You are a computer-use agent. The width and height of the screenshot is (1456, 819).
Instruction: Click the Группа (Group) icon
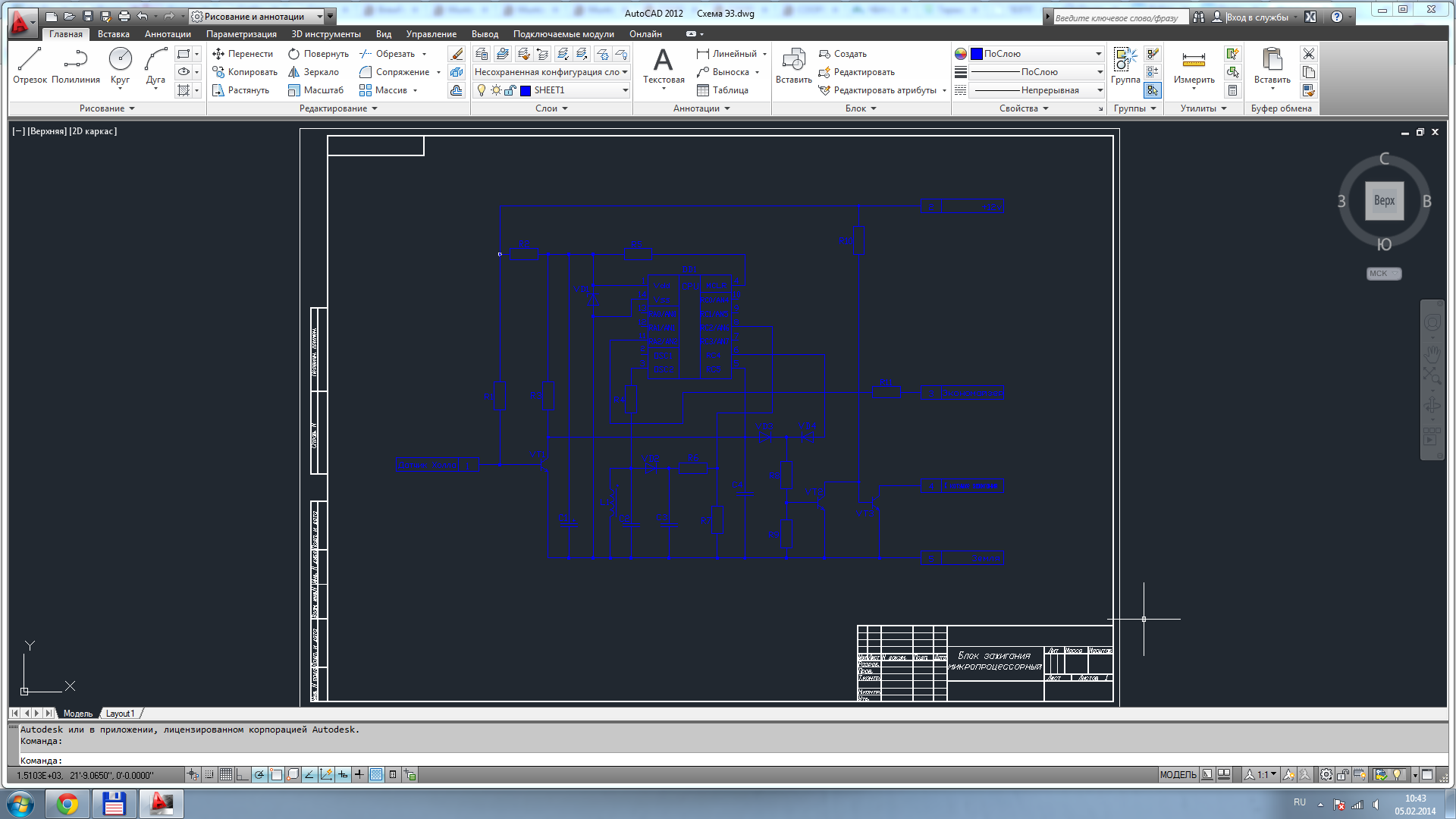[x=1125, y=66]
